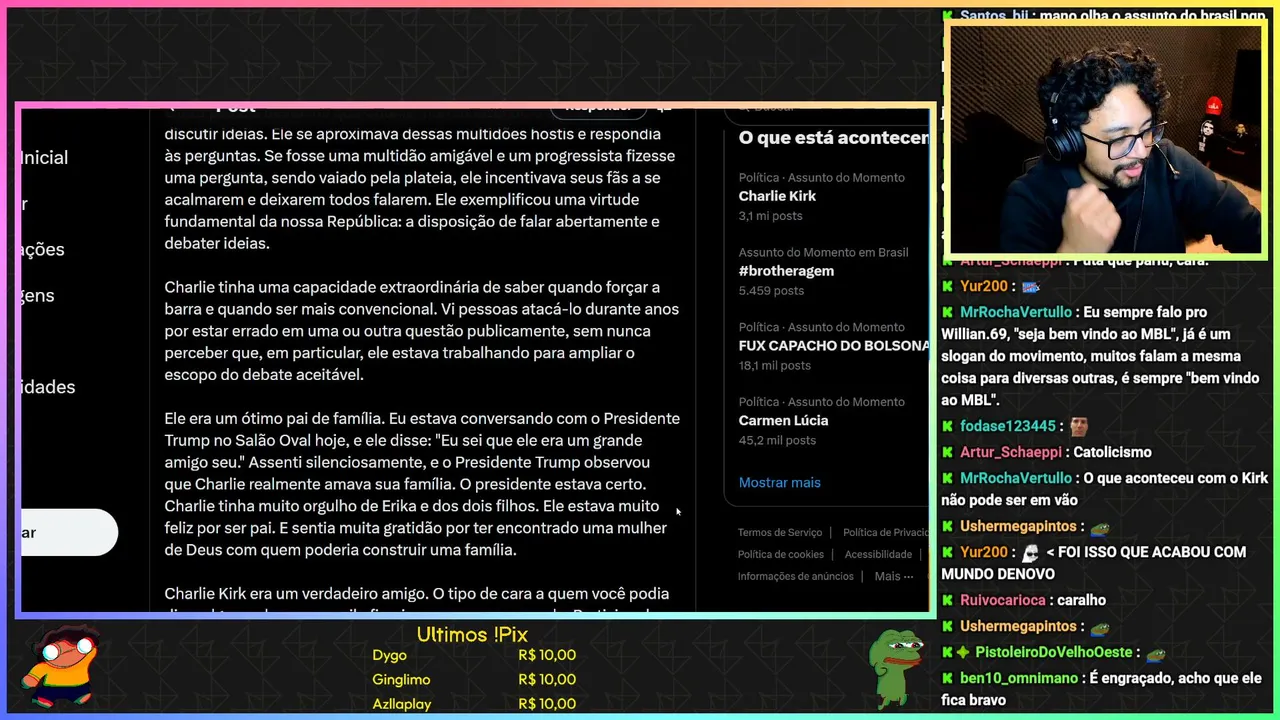Click Yur200 on the 'FOI ISSO QUE ACABOU' message
This screenshot has width=1280, height=720.
coord(984,552)
